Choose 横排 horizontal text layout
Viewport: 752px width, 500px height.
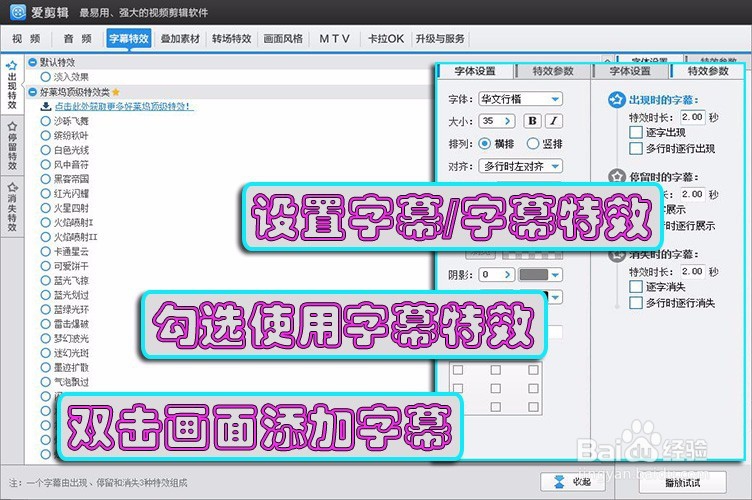click(484, 143)
